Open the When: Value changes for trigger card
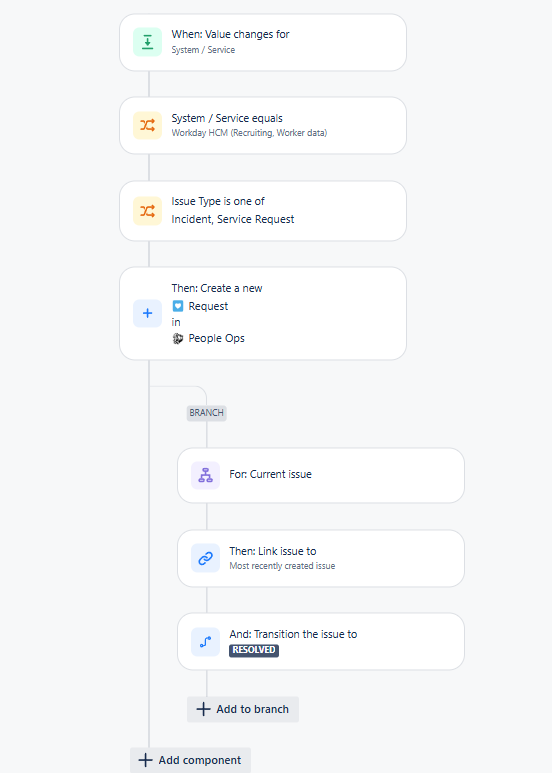This screenshot has width=552, height=773. click(263, 42)
